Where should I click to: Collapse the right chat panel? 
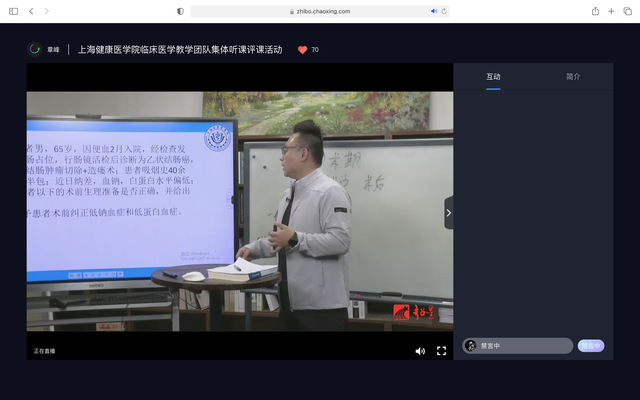[448, 212]
